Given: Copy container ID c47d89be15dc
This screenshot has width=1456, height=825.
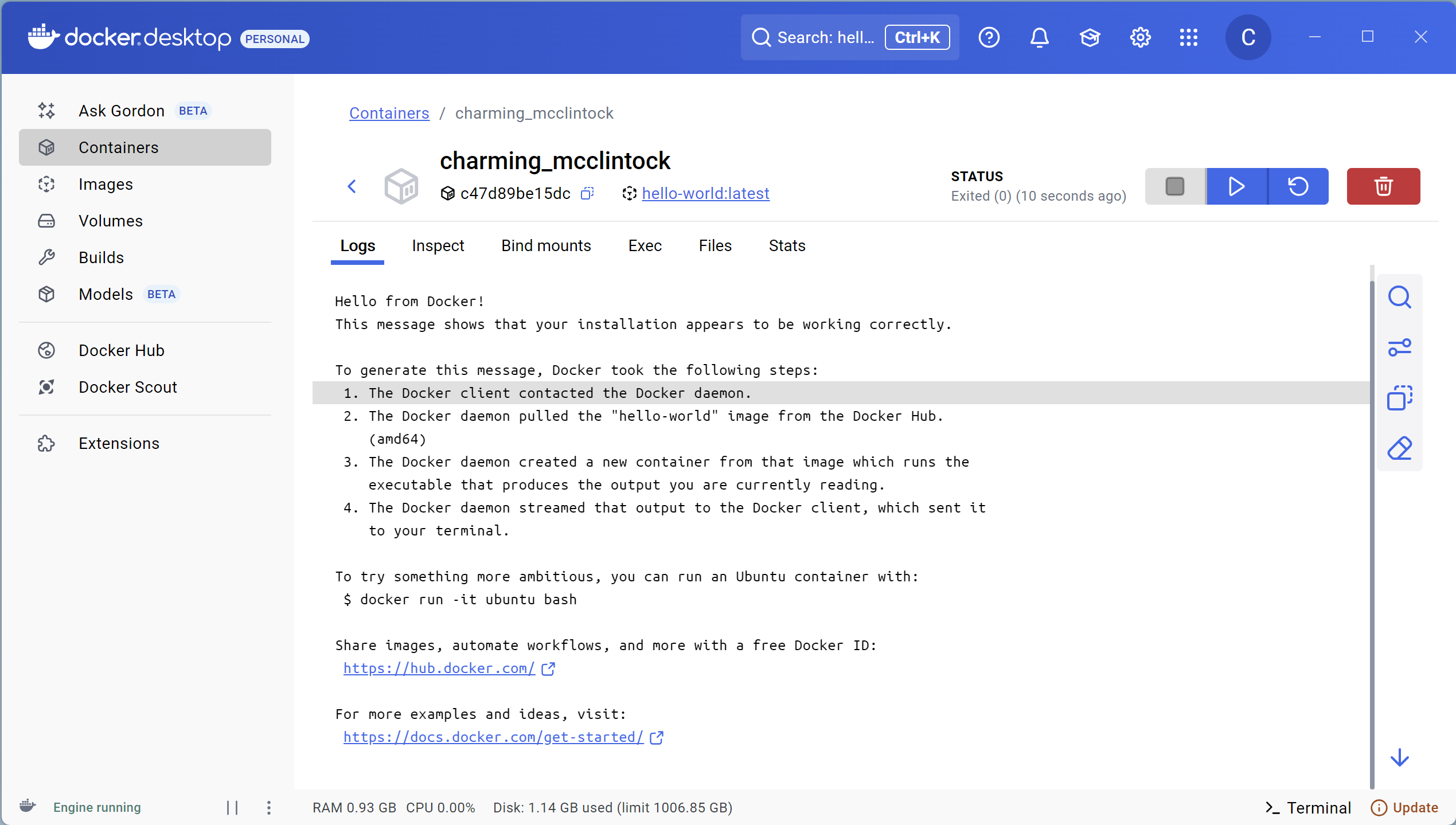Looking at the screenshot, I should click(x=587, y=194).
